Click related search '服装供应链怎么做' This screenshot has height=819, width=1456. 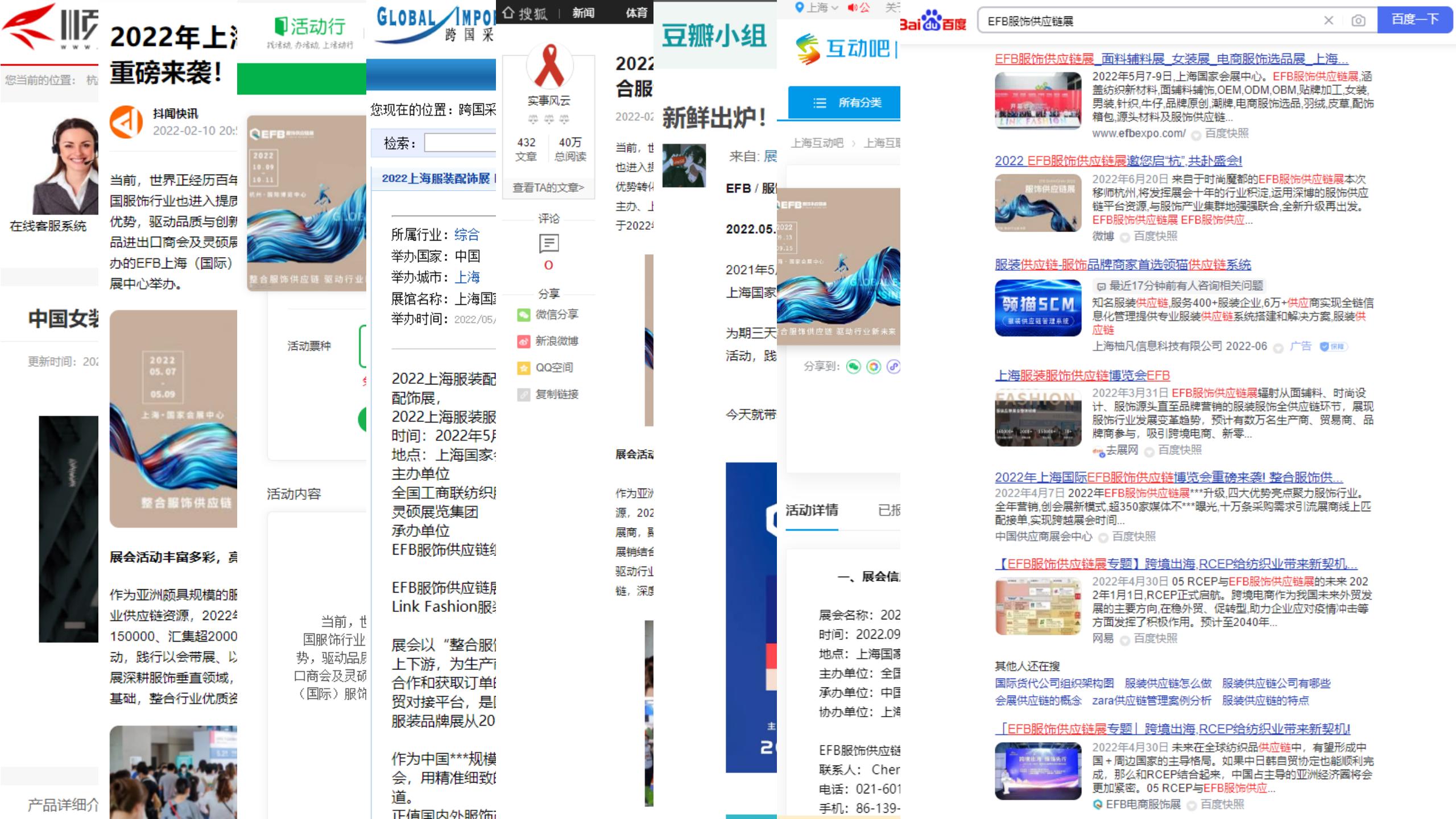1168,683
